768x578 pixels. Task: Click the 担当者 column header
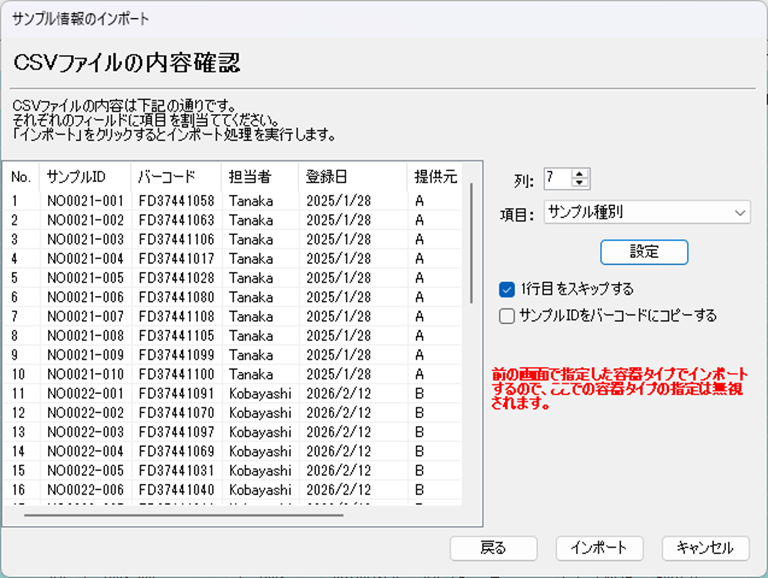(x=247, y=177)
